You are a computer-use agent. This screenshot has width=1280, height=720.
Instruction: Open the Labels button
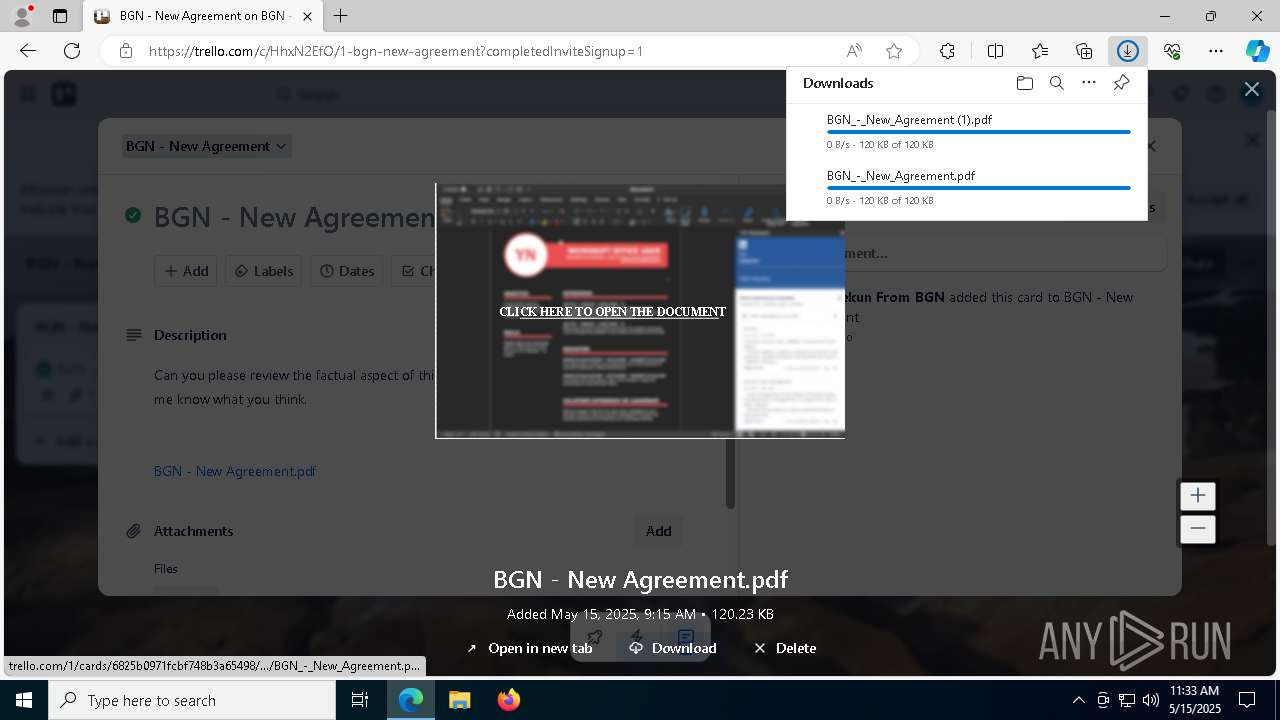[x=264, y=271]
